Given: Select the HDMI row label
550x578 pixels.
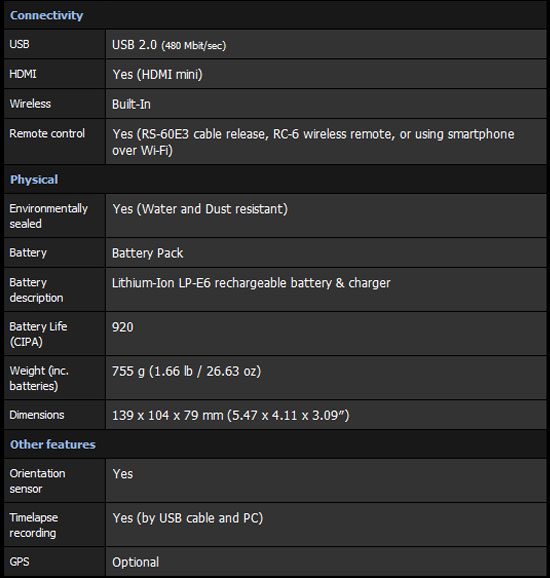Looking at the screenshot, I should pyautogui.click(x=23, y=74).
